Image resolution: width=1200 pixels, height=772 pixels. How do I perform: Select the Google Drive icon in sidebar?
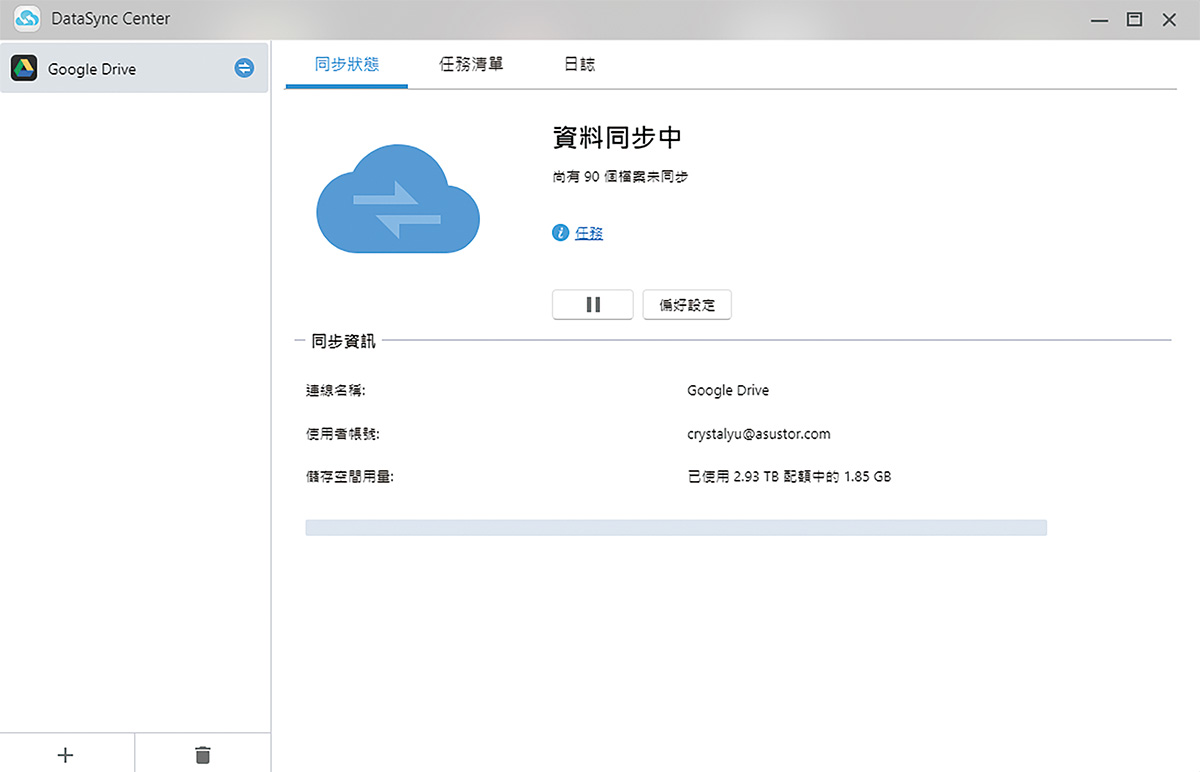pyautogui.click(x=23, y=68)
